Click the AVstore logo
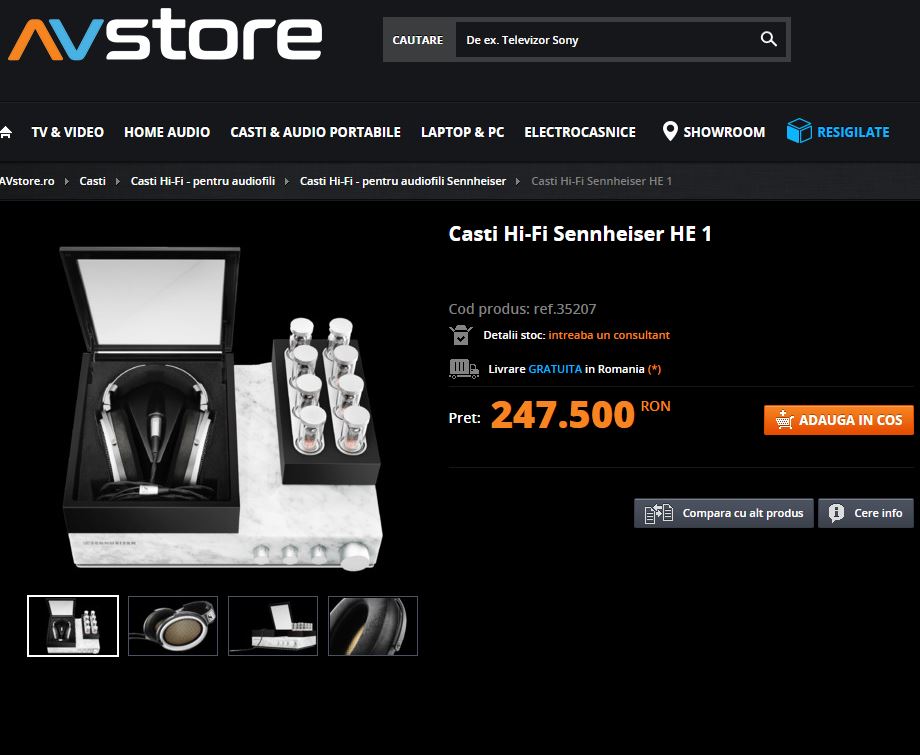 tap(165, 35)
